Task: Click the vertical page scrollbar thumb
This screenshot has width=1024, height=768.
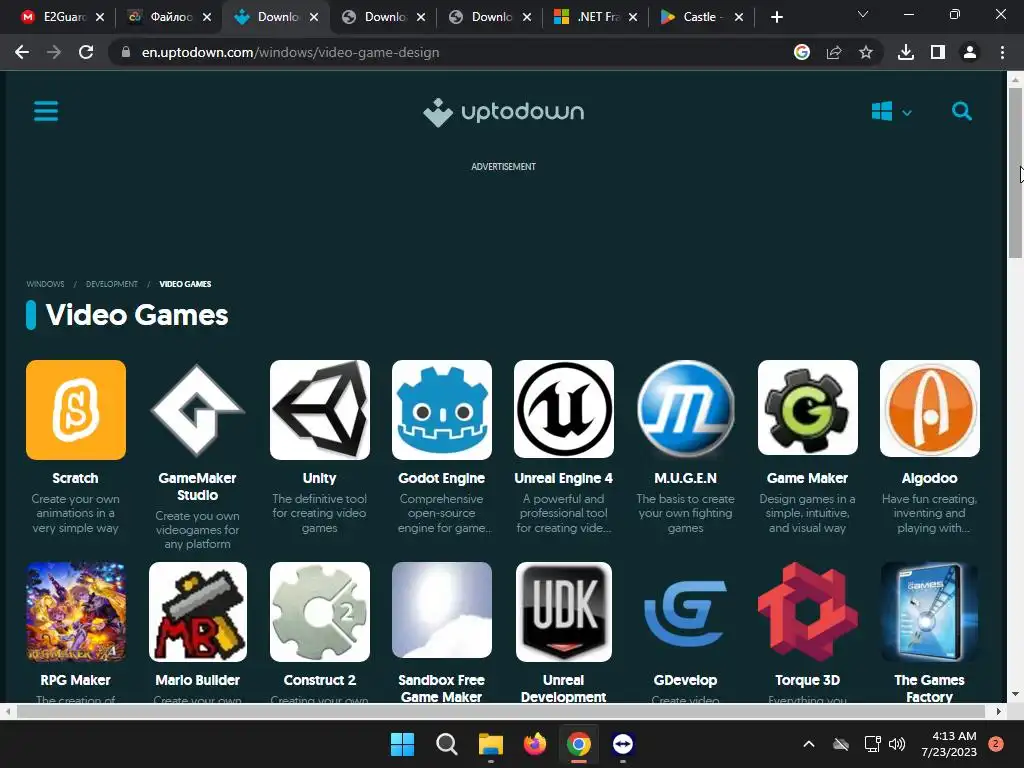Action: [1015, 172]
